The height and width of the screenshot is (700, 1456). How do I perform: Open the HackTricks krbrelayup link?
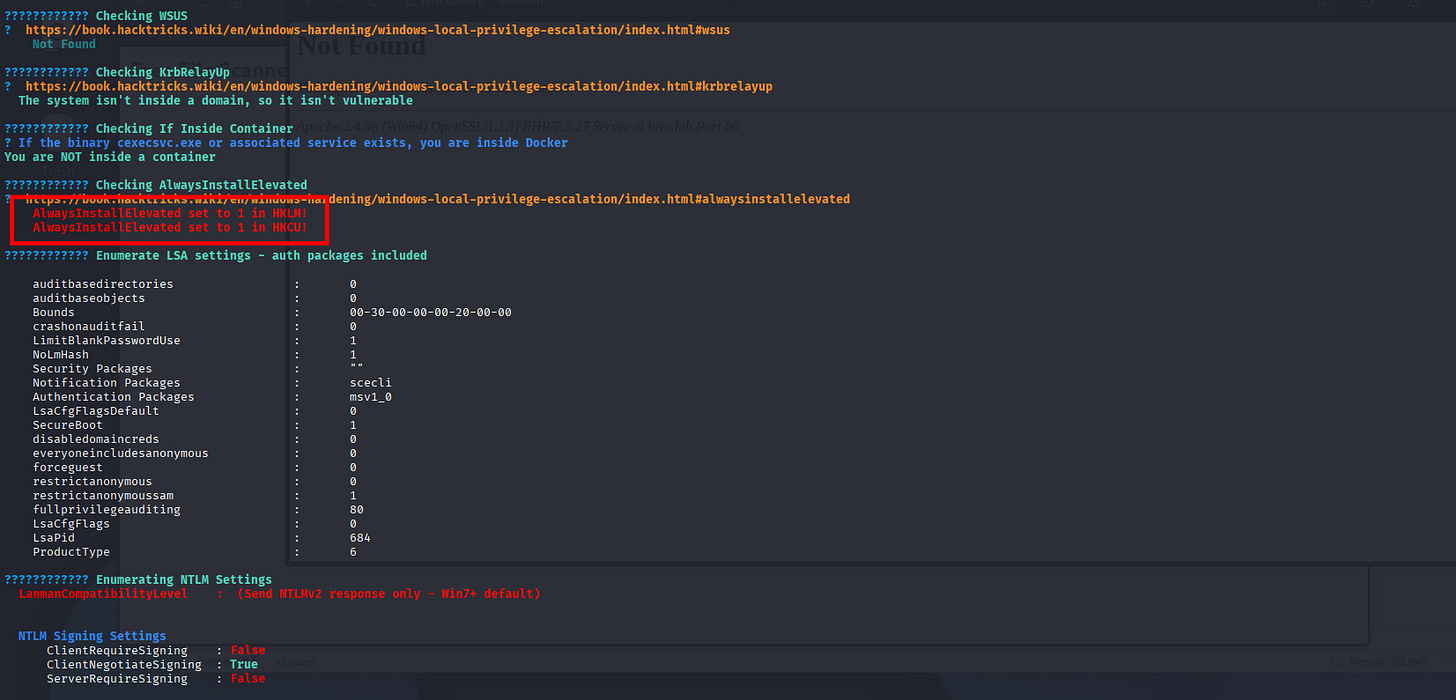[398, 86]
